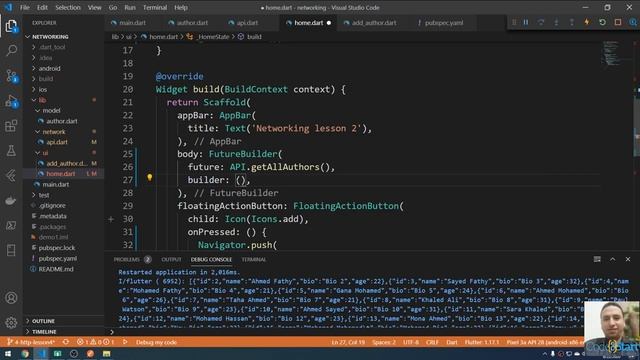Viewport: 640px width, 360px height.
Task: Open the Extensions view
Action: coord(11,126)
